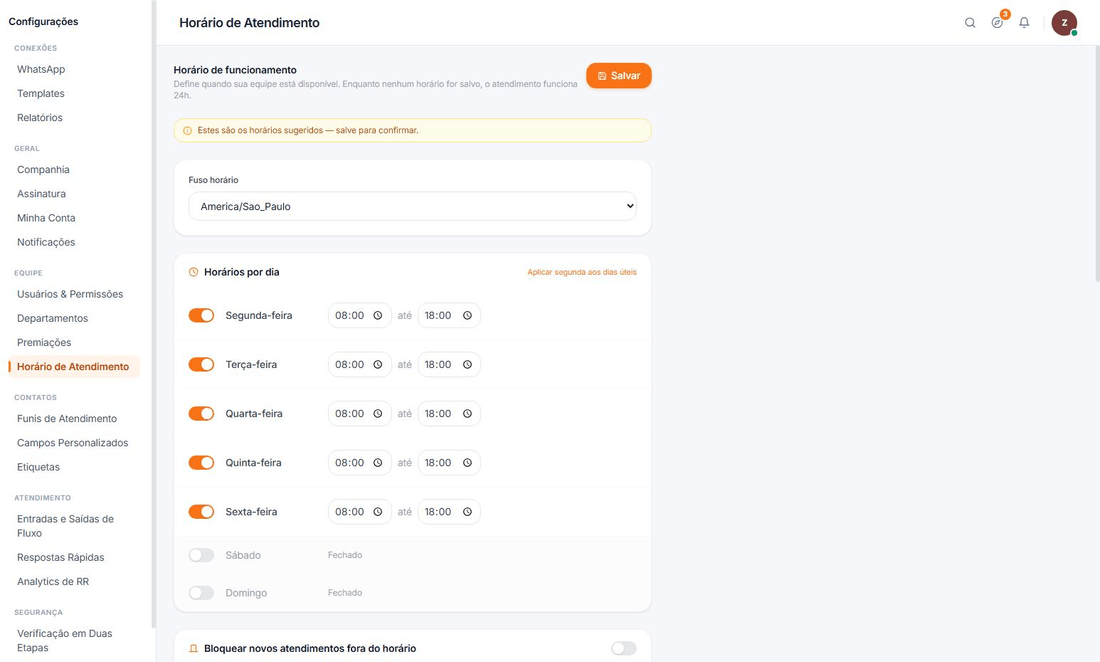The width and height of the screenshot is (1100, 662).
Task: Open Usuários & Permissões settings
Action: tap(70, 295)
